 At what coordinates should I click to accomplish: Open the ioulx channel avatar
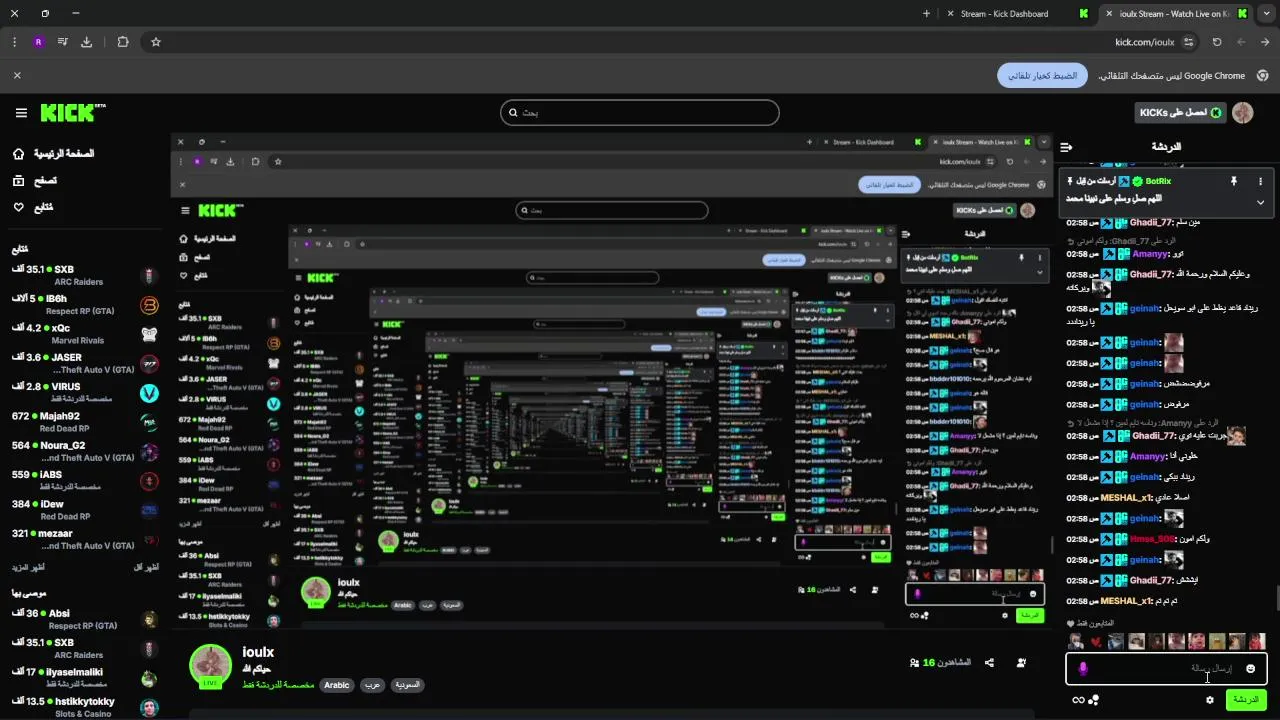211,666
